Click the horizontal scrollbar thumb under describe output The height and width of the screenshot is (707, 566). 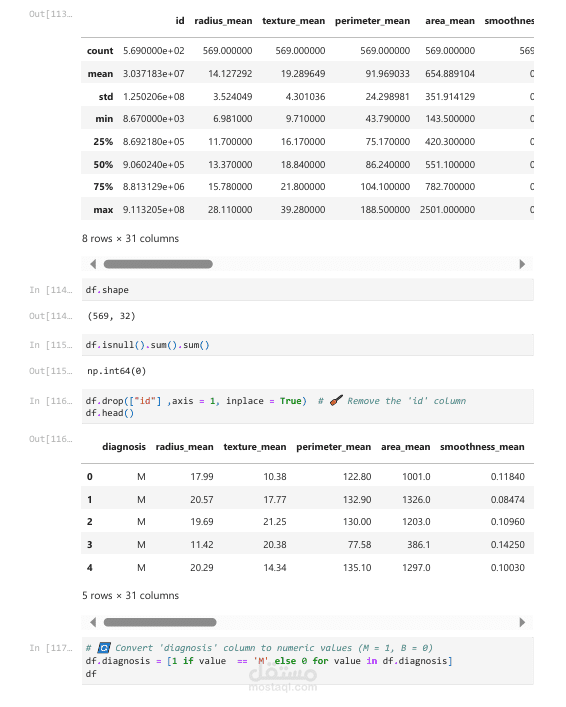158,264
